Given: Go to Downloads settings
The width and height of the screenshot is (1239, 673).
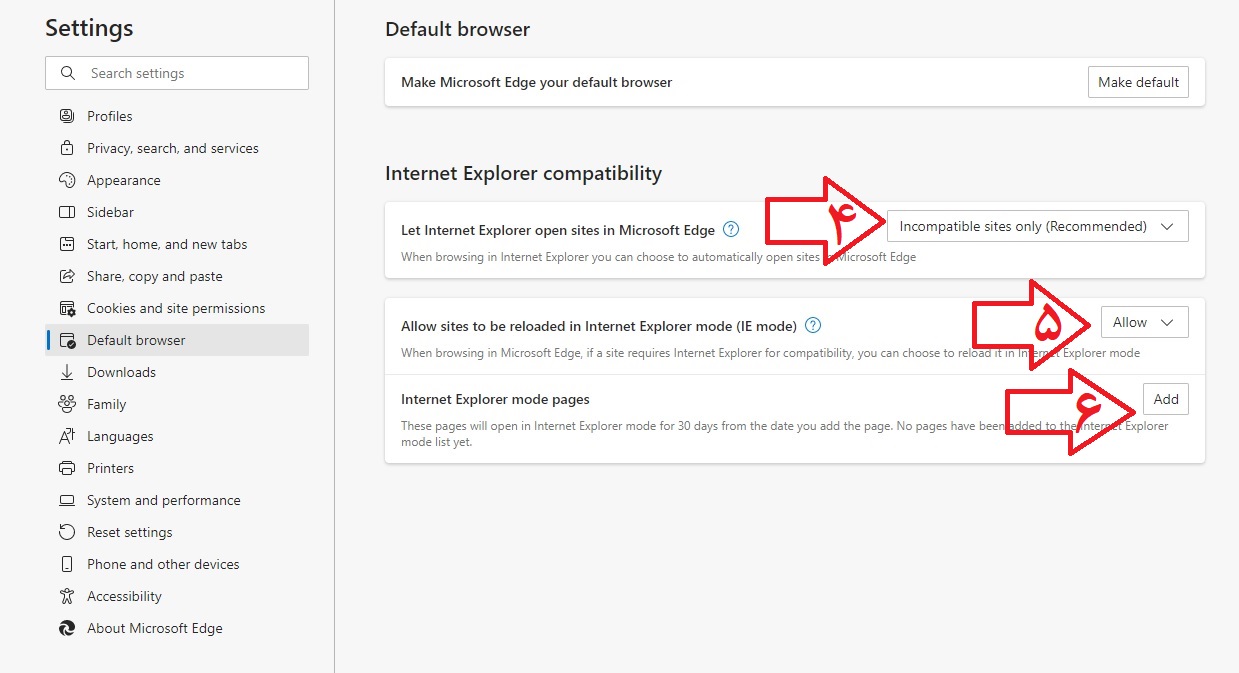Looking at the screenshot, I should tap(177, 372).
